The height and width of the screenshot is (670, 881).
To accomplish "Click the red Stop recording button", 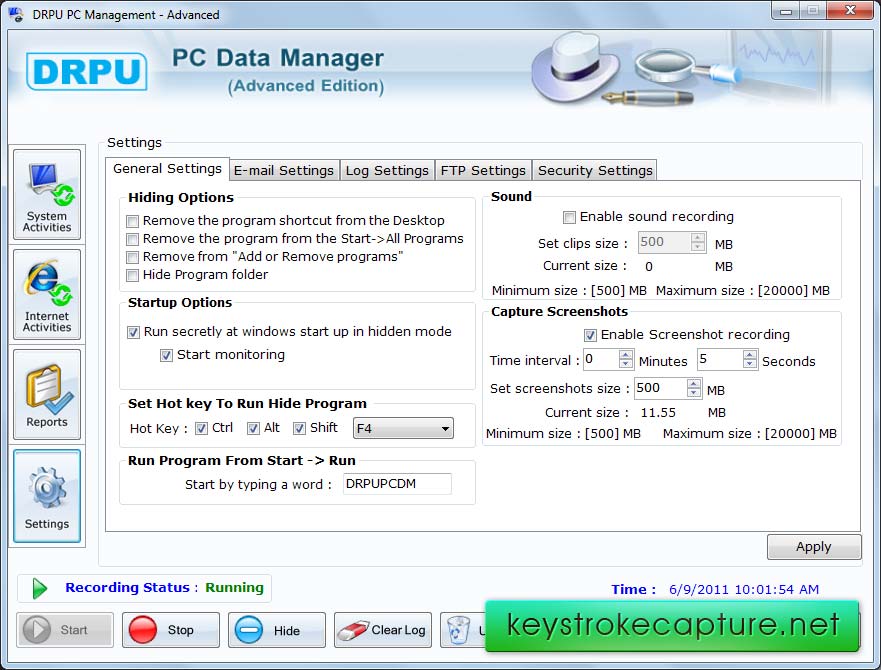I will coord(170,630).
